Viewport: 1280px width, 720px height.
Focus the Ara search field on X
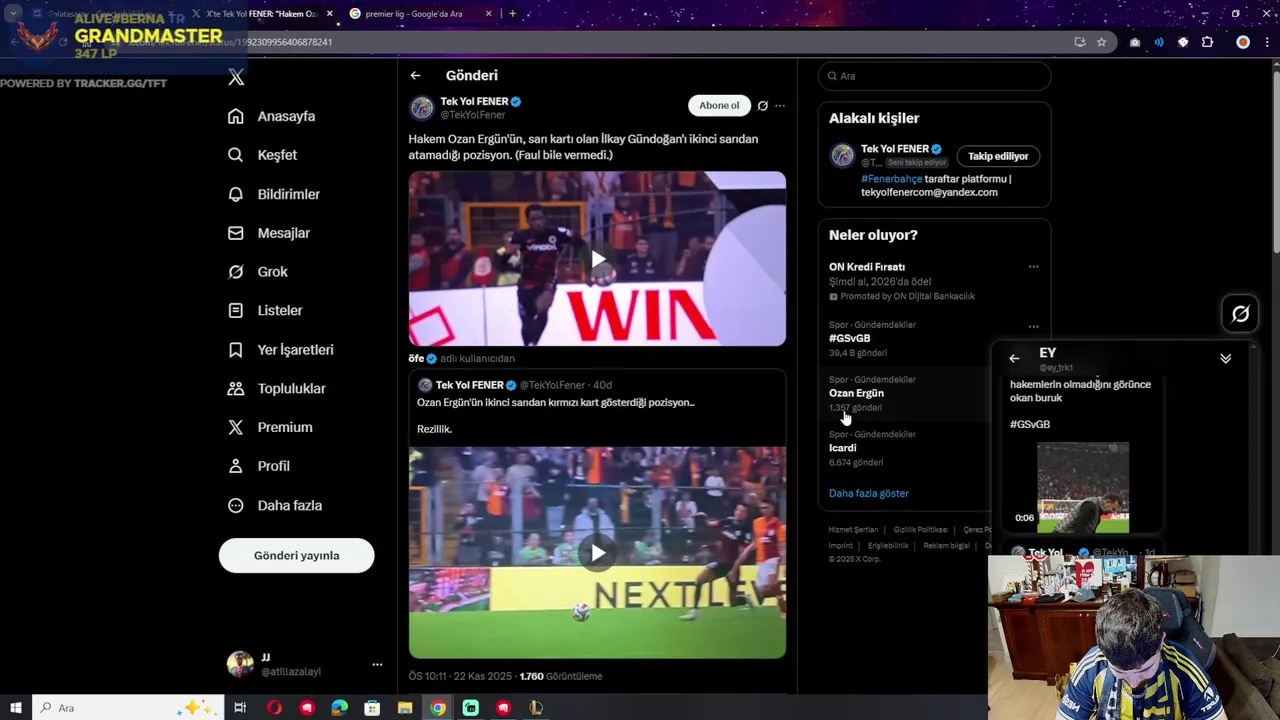(934, 76)
